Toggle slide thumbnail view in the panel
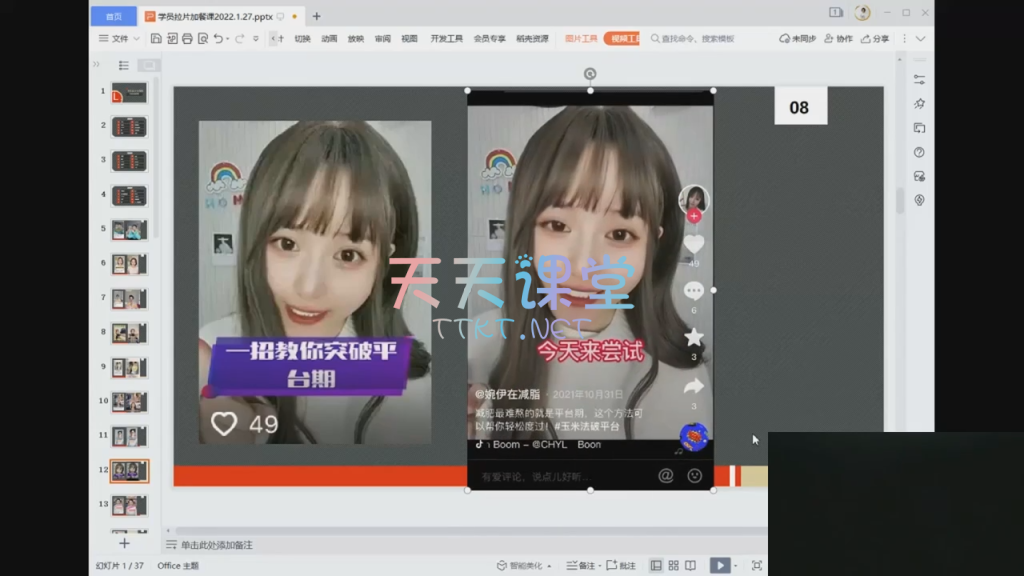Image resolution: width=1024 pixels, height=576 pixels. coord(148,65)
